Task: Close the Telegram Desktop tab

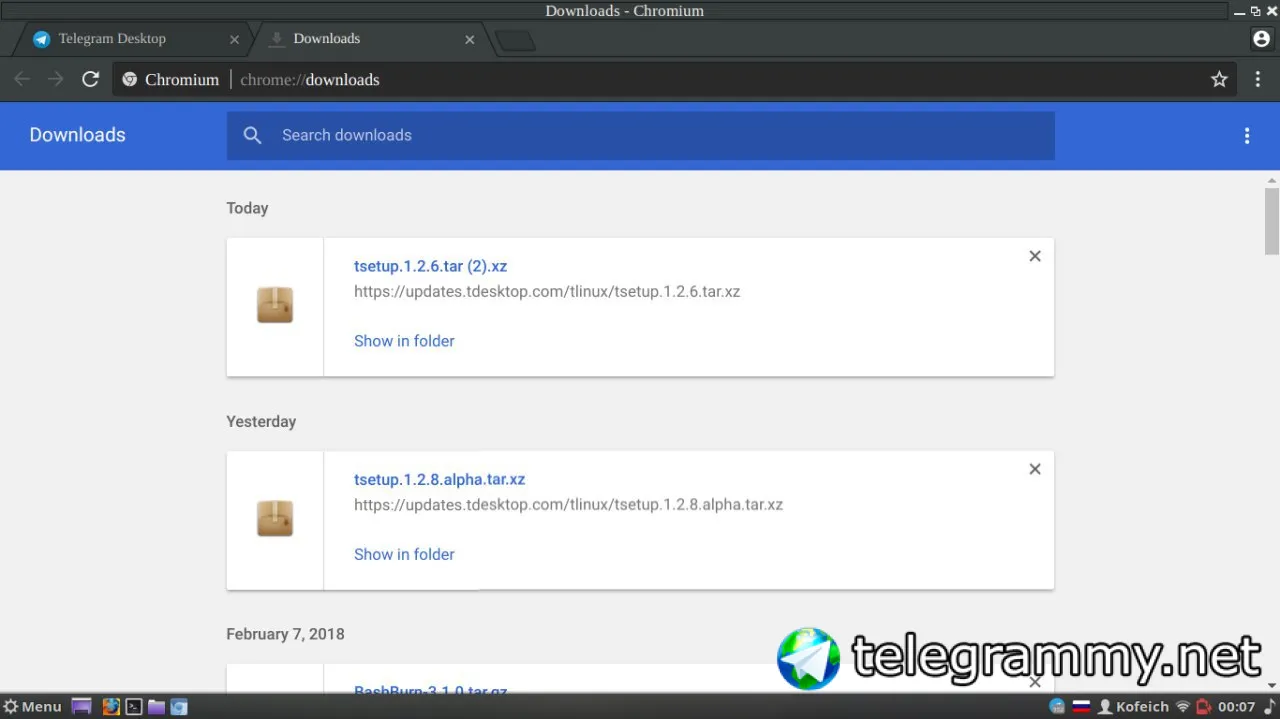Action: [x=234, y=40]
